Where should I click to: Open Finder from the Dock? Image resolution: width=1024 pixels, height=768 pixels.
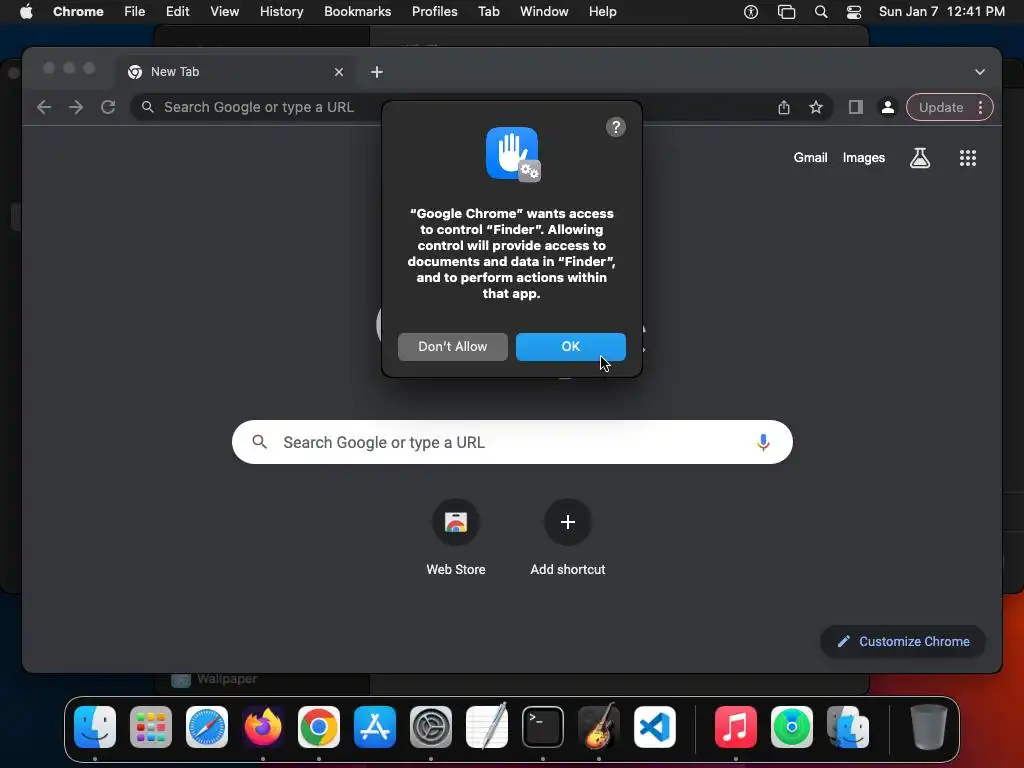95,727
